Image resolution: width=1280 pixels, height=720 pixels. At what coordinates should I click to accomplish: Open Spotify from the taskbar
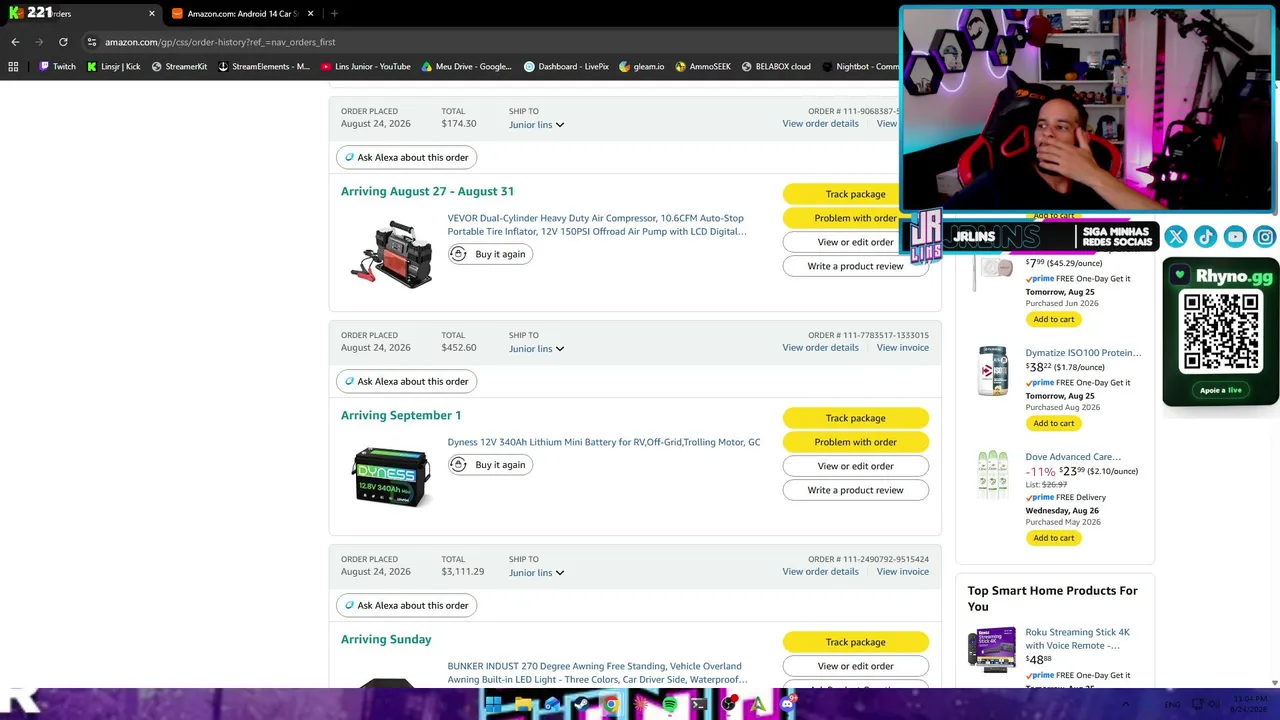669,705
